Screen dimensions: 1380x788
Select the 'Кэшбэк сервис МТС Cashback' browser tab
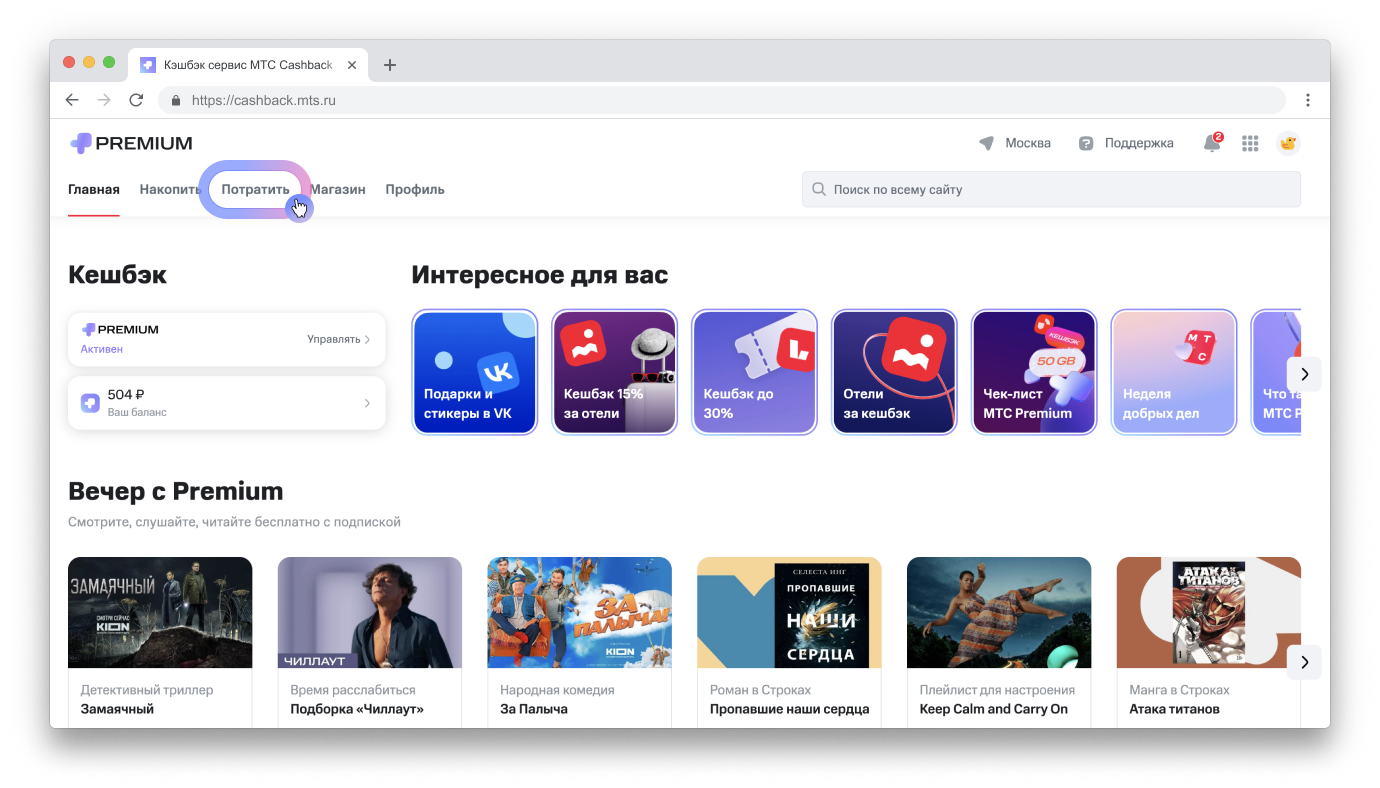[x=248, y=65]
